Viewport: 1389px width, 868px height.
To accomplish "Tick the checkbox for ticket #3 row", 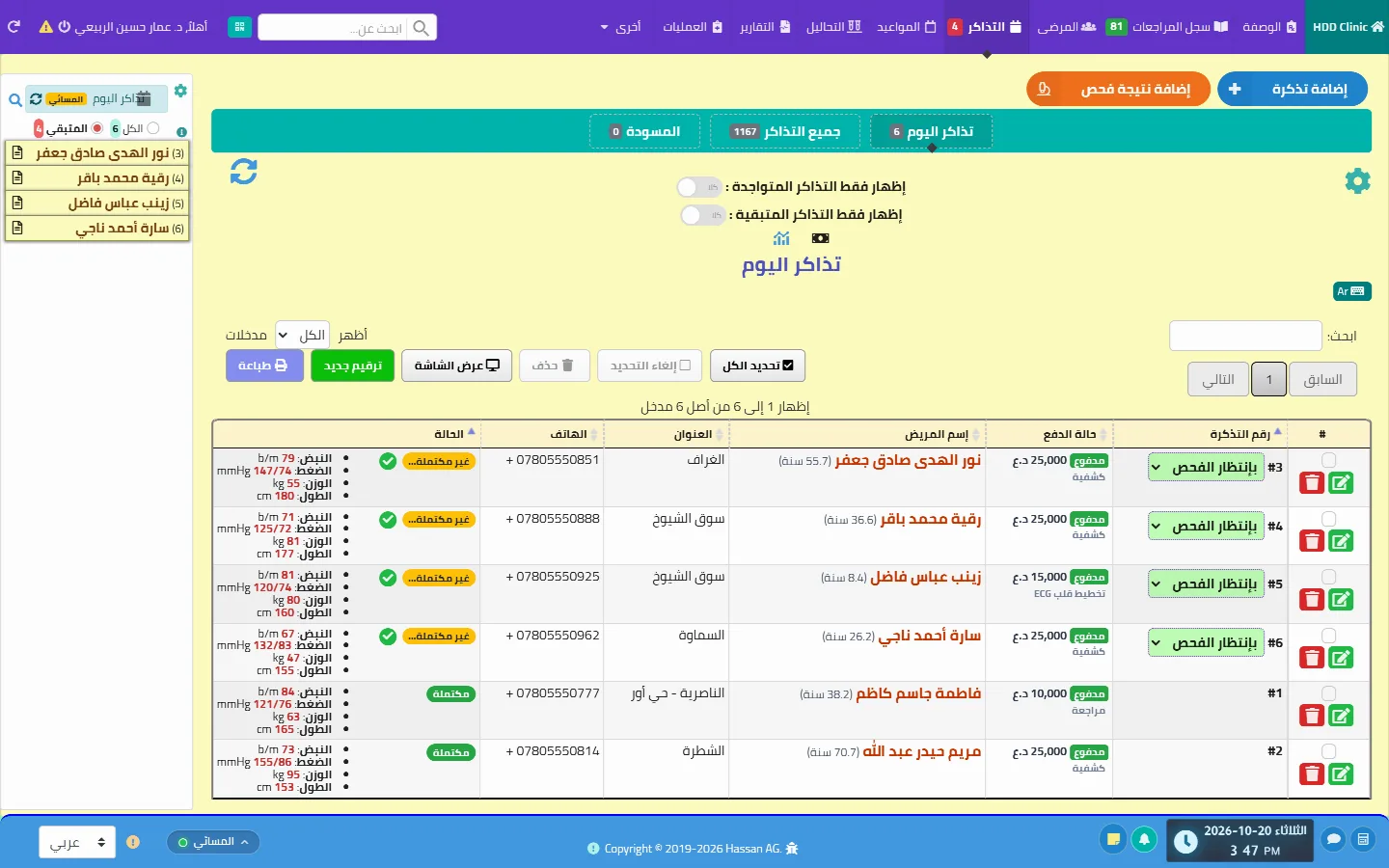I will [1328, 460].
